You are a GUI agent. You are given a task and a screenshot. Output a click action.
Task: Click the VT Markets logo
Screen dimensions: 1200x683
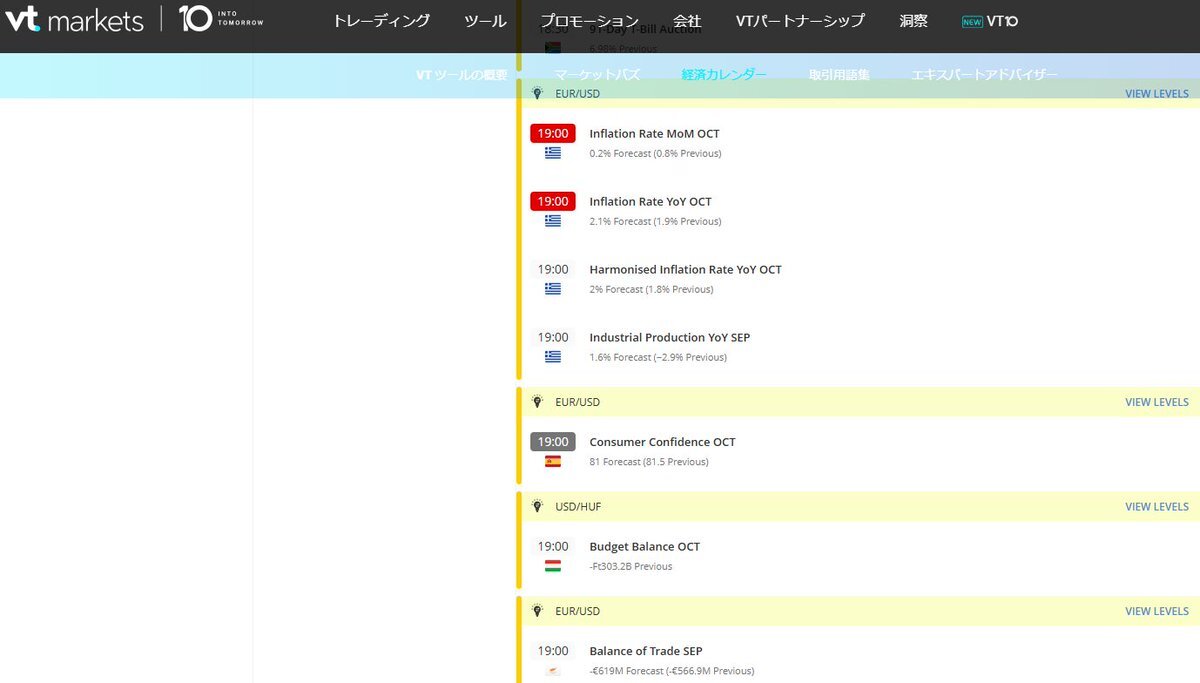click(74, 19)
